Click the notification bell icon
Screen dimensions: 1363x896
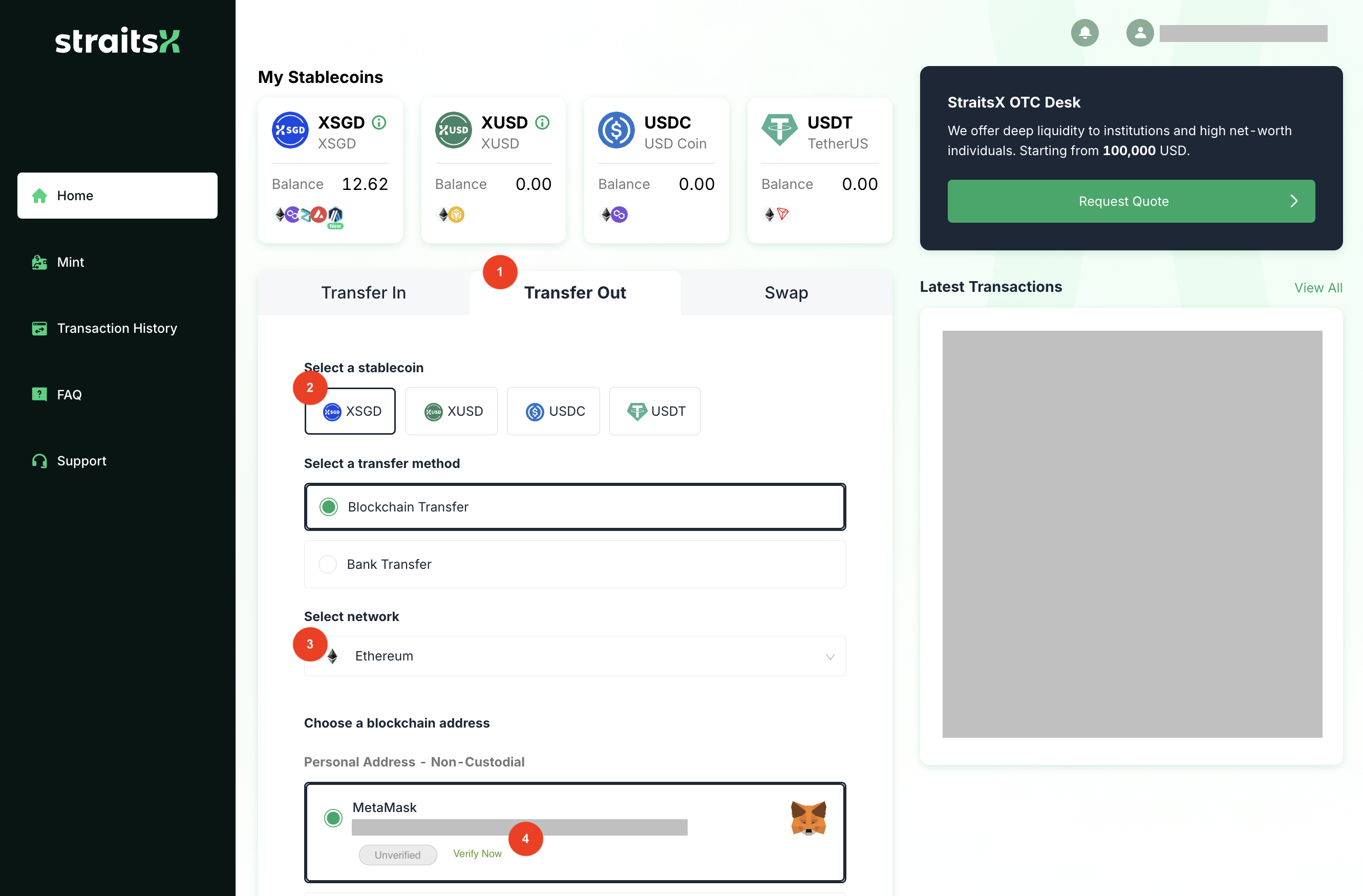pyautogui.click(x=1084, y=33)
